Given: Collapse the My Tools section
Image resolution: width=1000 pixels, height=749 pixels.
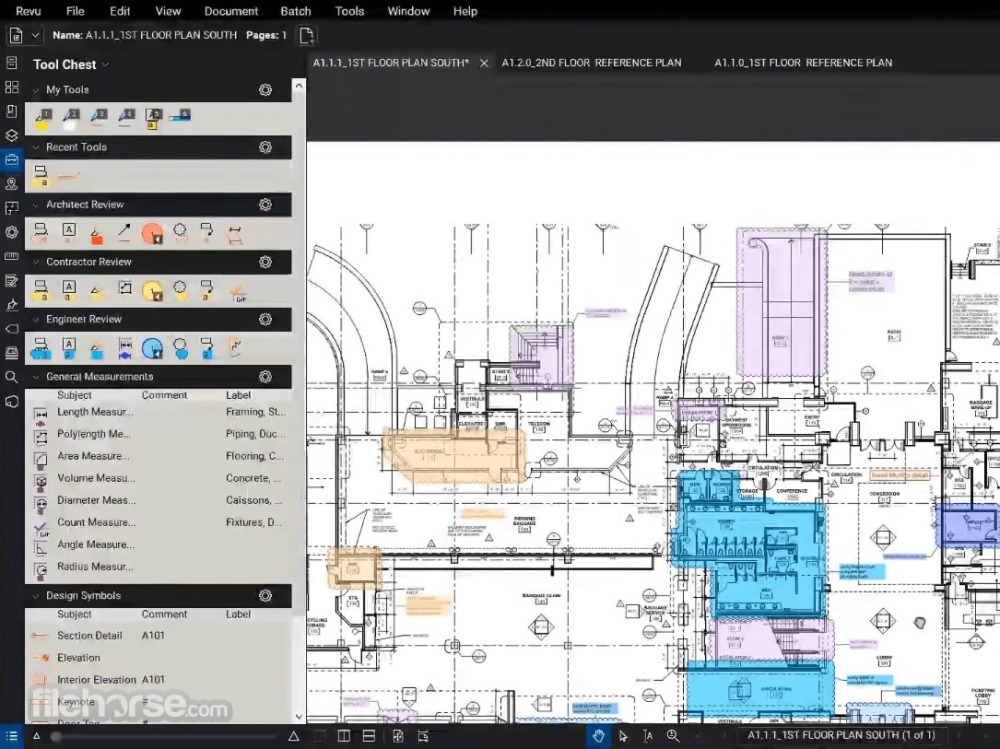Looking at the screenshot, I should click(x=36, y=90).
